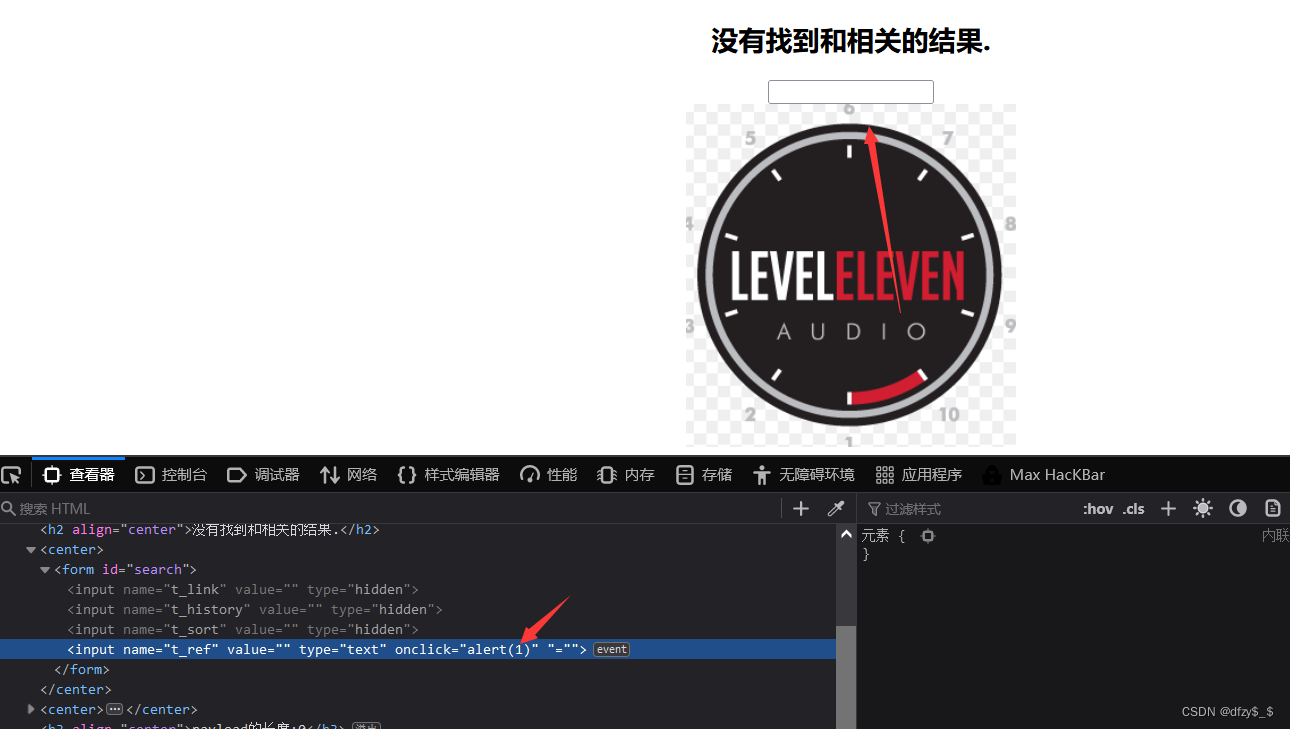Collapse the <form id="search"> node

(x=45, y=570)
